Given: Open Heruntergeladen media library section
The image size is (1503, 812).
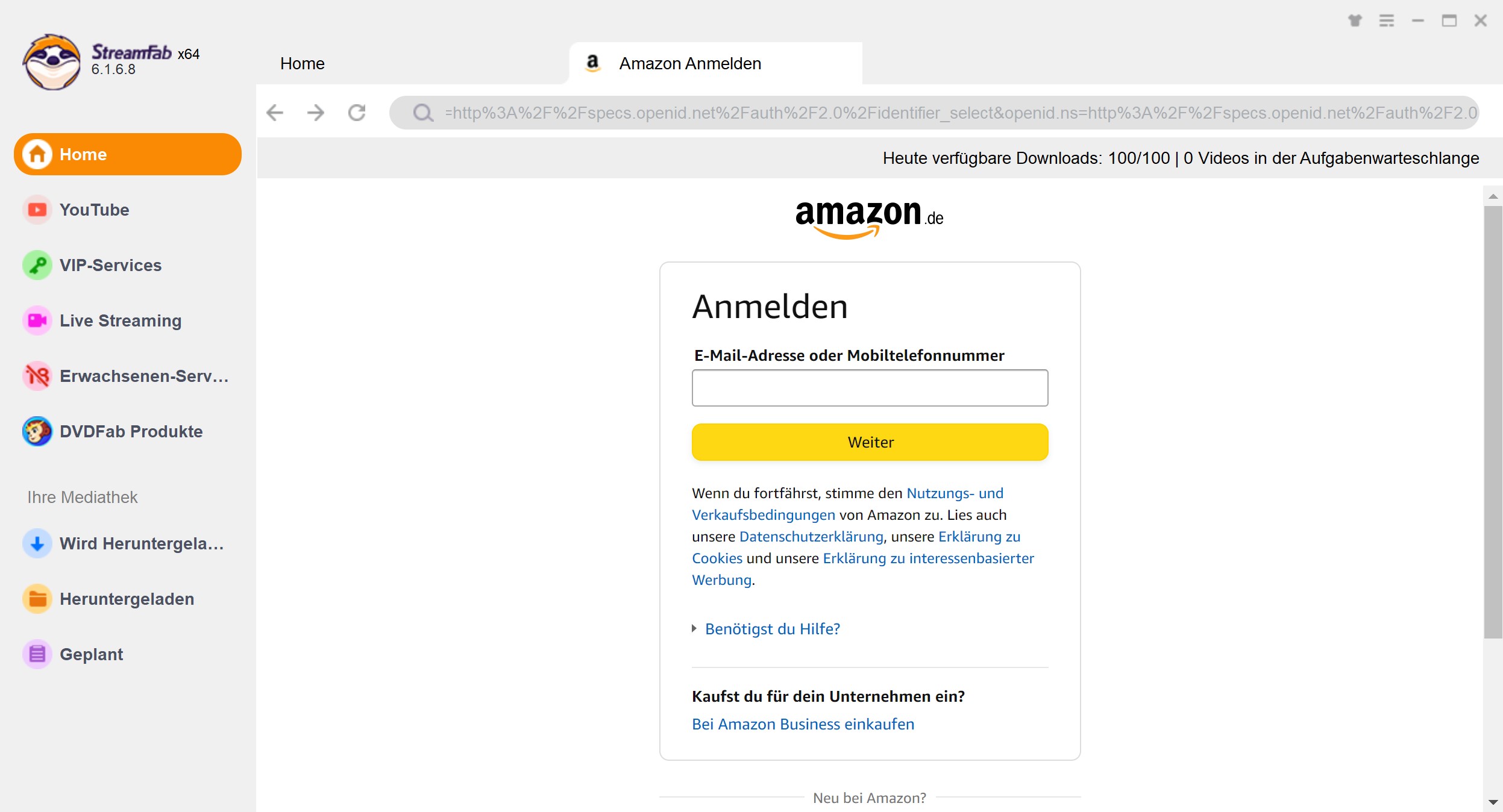Looking at the screenshot, I should (127, 599).
